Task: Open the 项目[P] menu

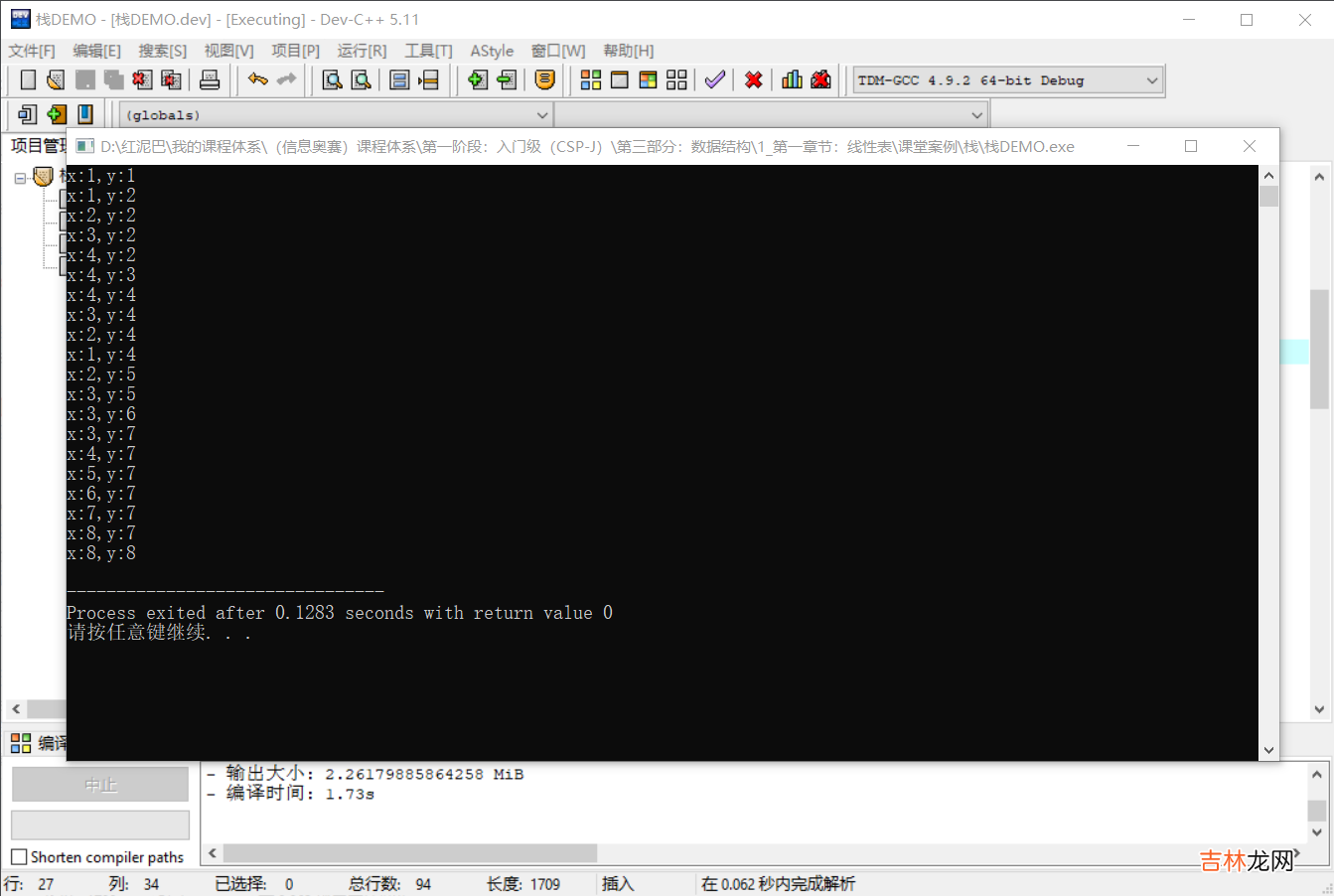Action: click(296, 51)
